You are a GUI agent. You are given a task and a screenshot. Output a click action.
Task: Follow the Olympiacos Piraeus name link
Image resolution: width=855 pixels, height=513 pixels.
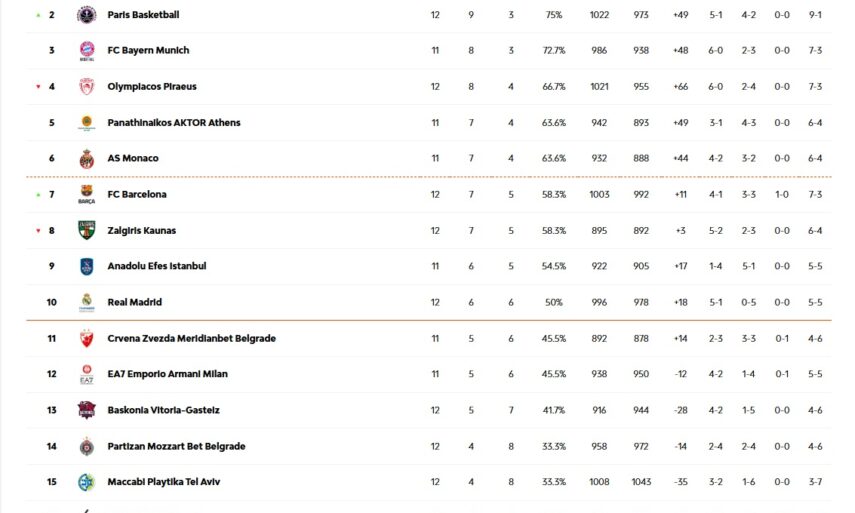click(152, 86)
